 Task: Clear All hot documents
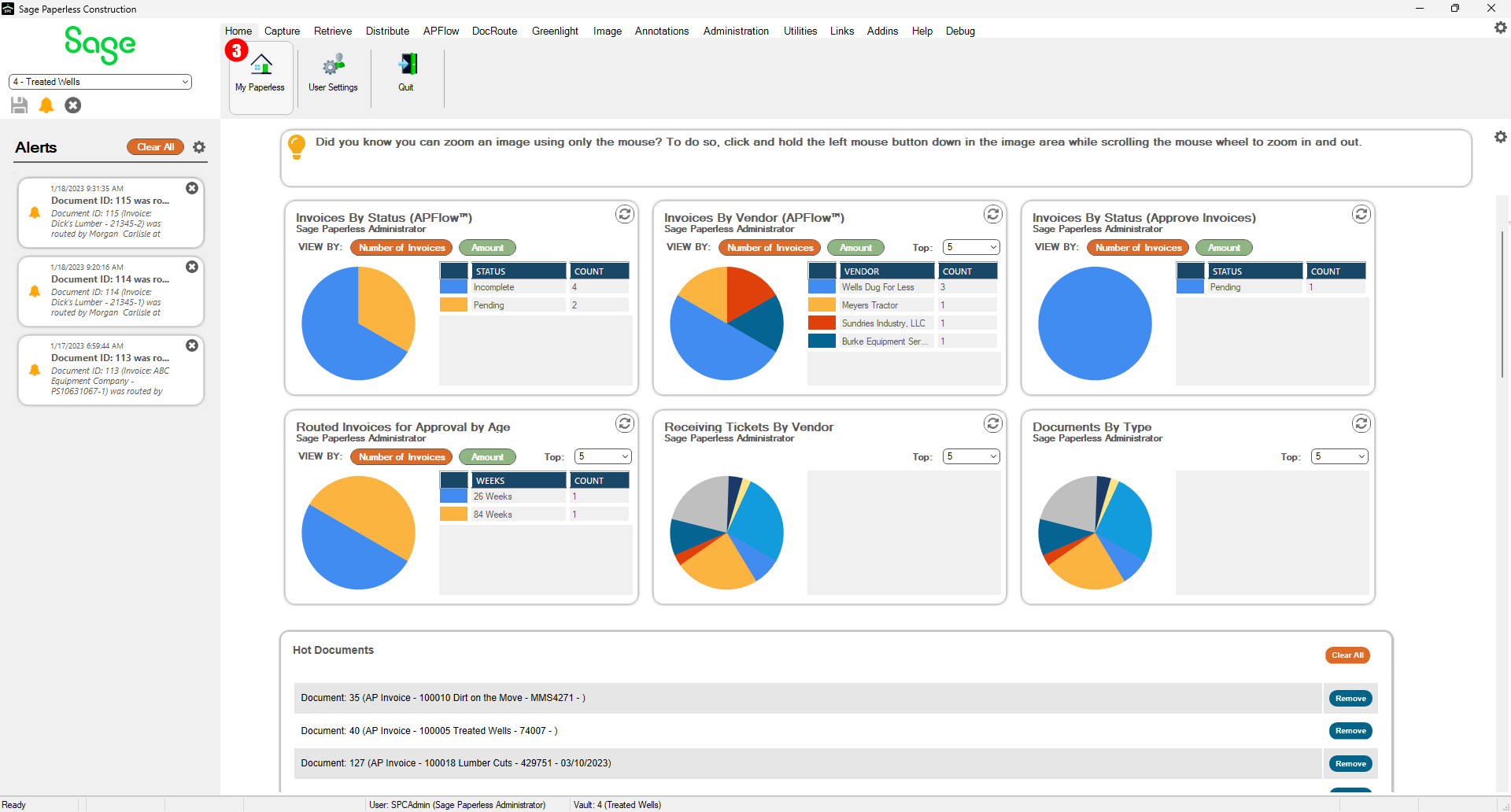click(x=1347, y=655)
